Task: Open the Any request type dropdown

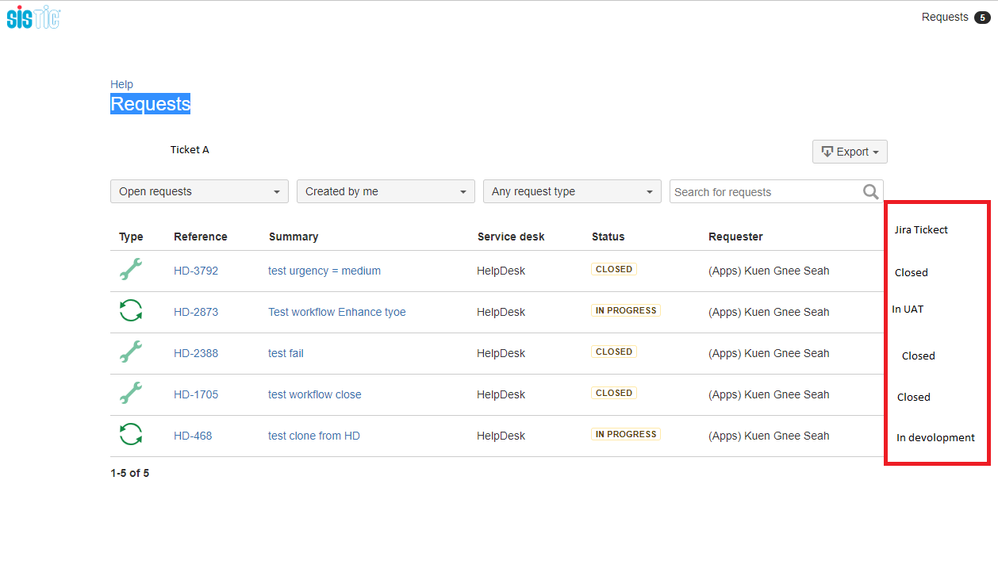Action: click(572, 192)
